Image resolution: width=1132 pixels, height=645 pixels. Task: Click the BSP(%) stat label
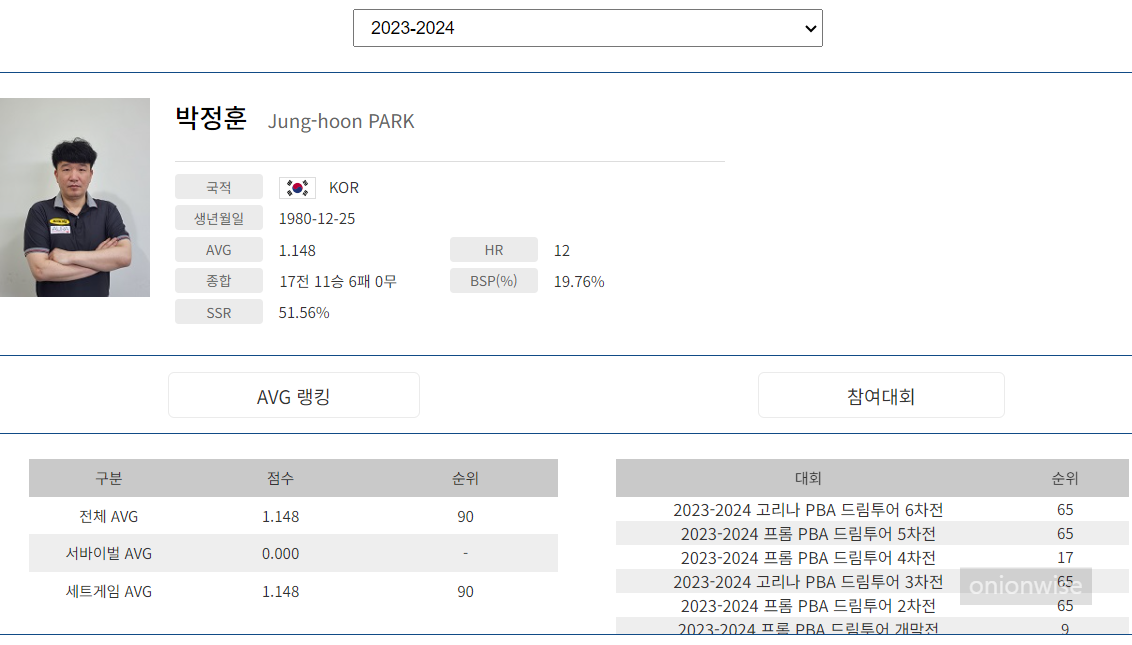(493, 281)
